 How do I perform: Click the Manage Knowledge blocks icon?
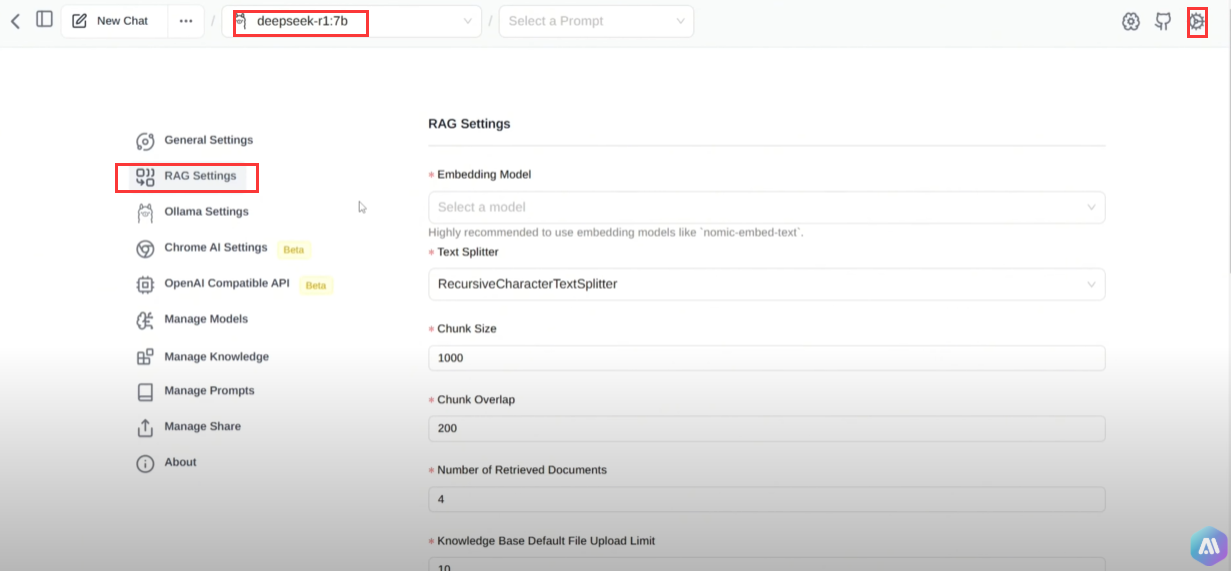pos(145,357)
